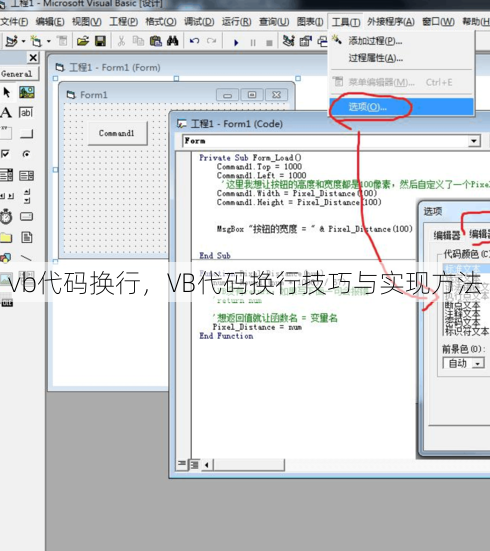Expand the Add Form dropdown arrow
This screenshot has width=490, height=551.
click(x=49, y=41)
